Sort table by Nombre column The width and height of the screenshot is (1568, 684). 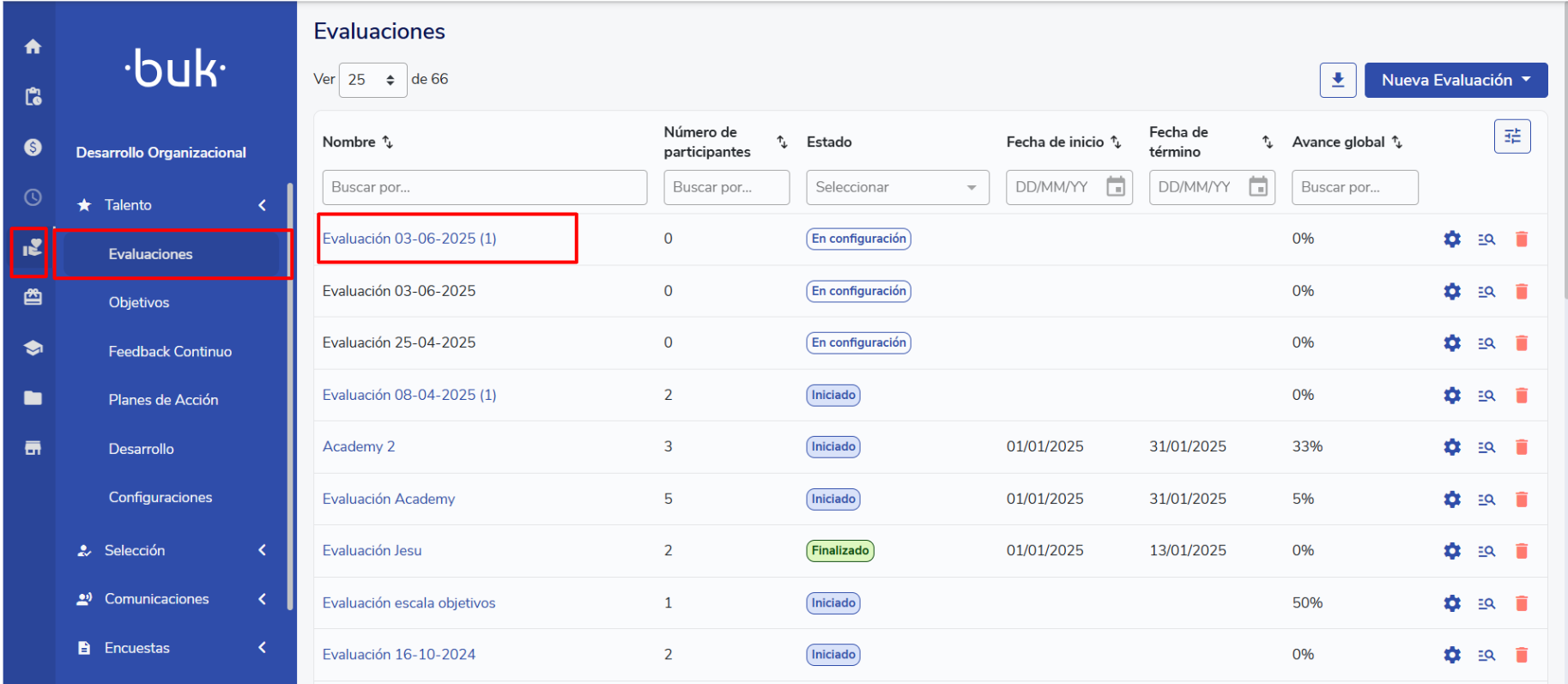(388, 142)
